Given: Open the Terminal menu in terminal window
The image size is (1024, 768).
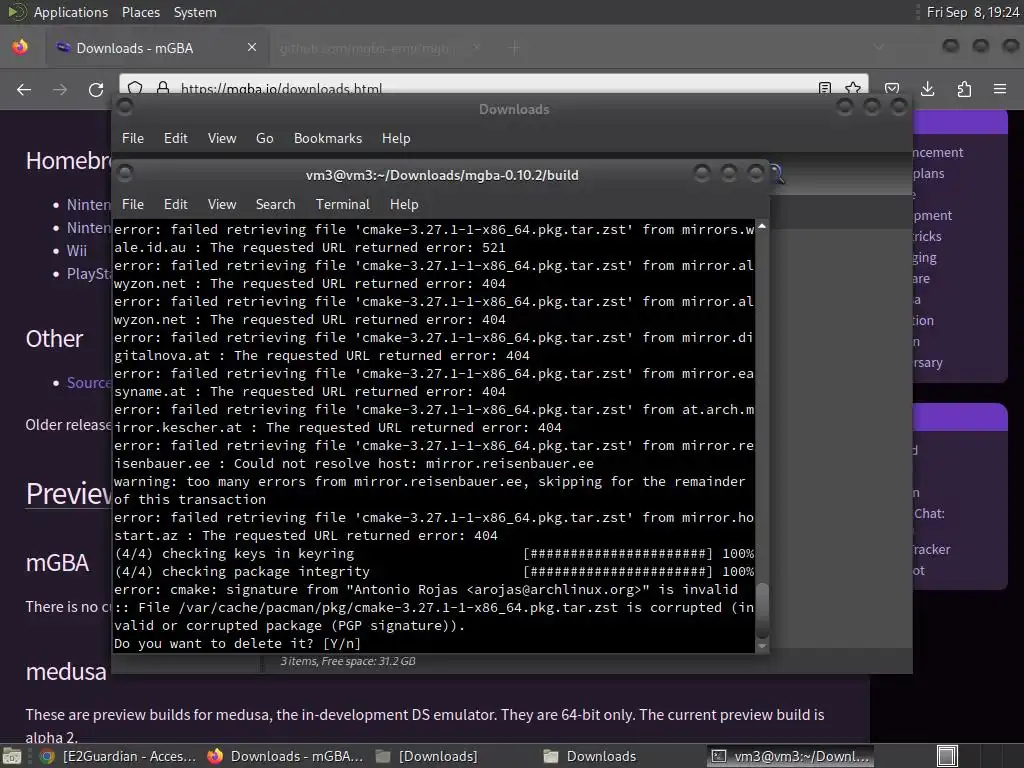Looking at the screenshot, I should coord(343,204).
